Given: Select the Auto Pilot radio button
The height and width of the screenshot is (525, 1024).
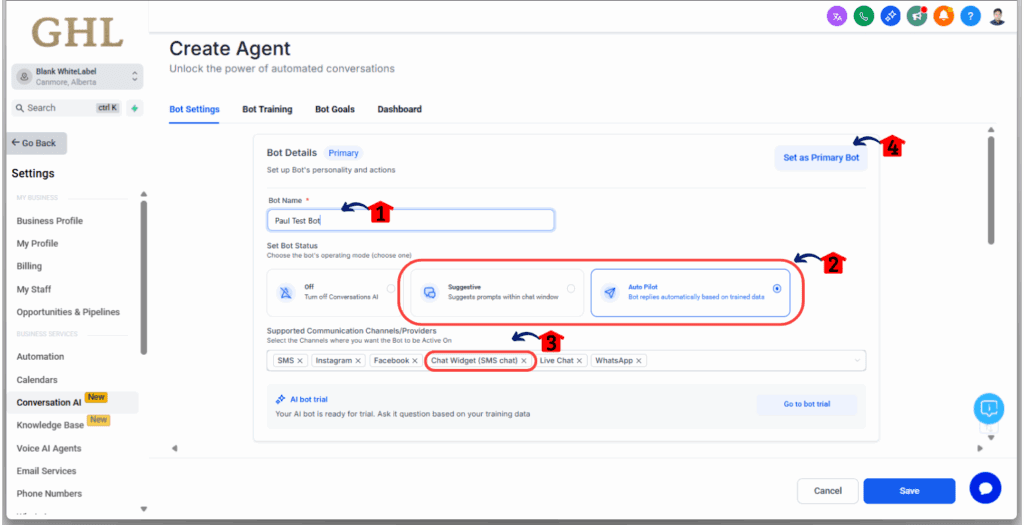Looking at the screenshot, I should coord(776,288).
